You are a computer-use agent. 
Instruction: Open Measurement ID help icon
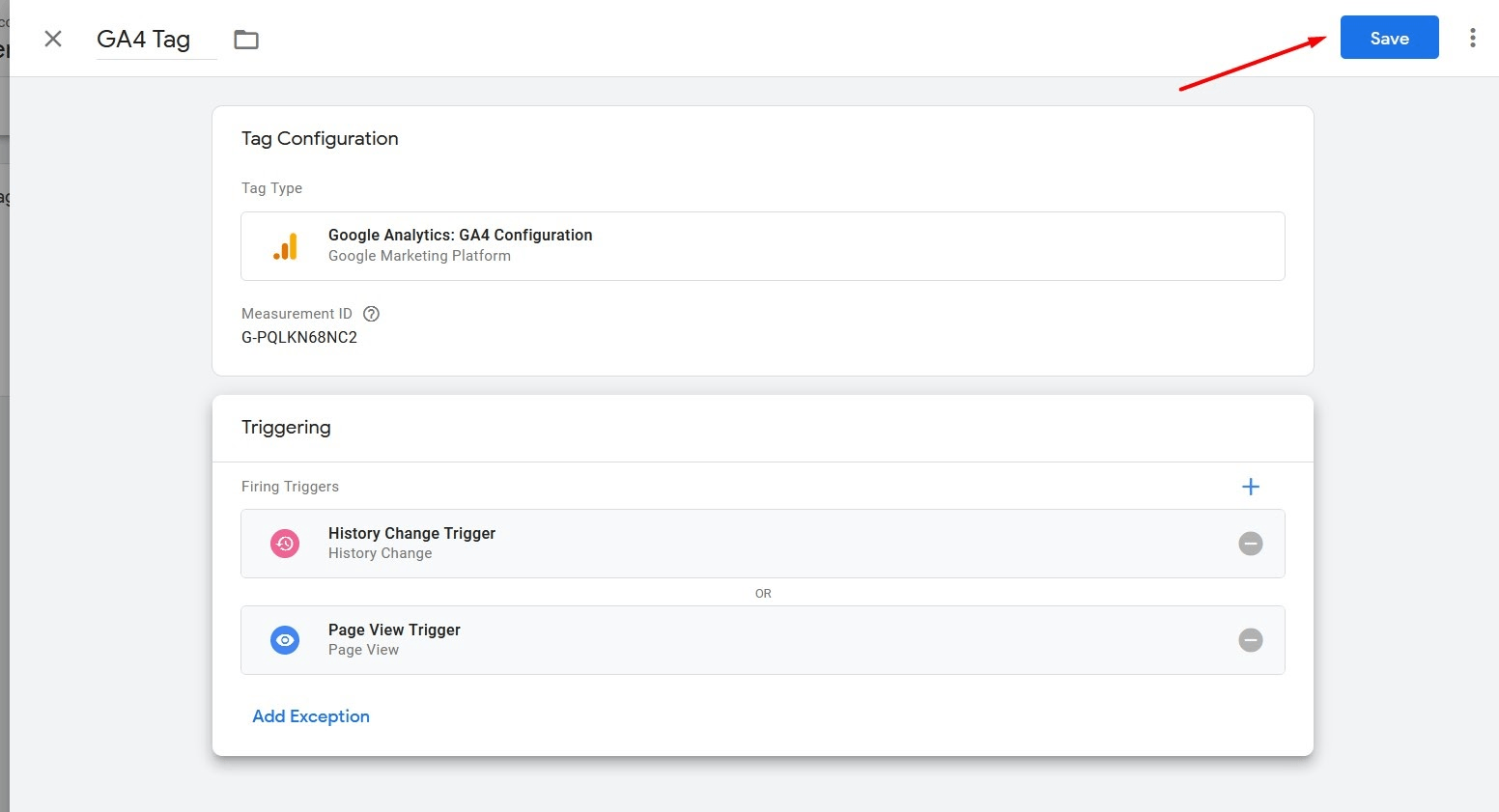click(x=371, y=314)
